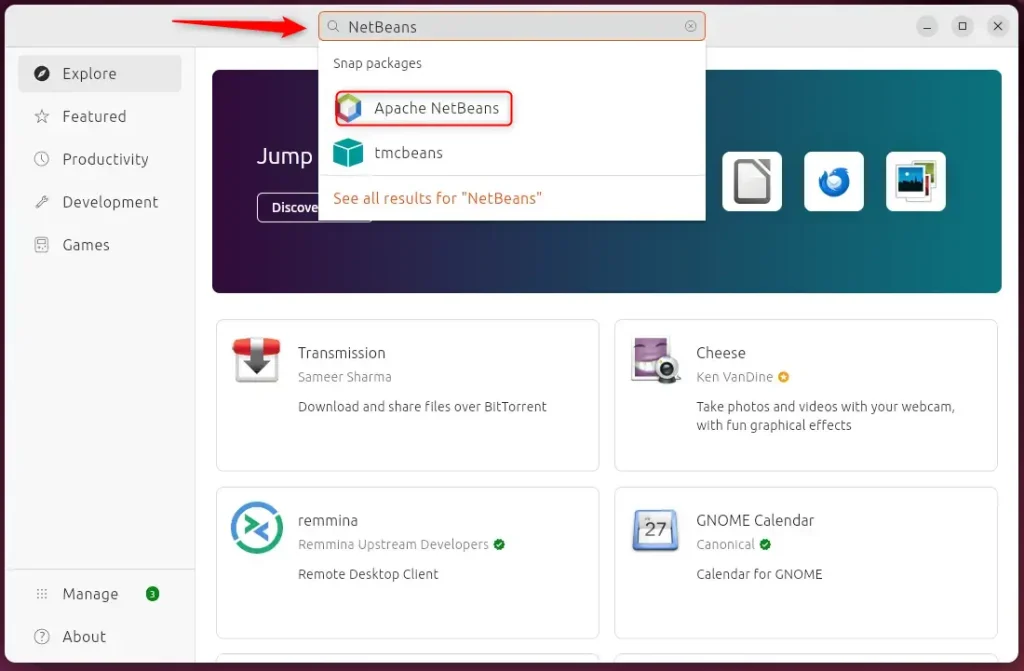Click Ken VanDine star badge
This screenshot has height=671, width=1024.
784,377
